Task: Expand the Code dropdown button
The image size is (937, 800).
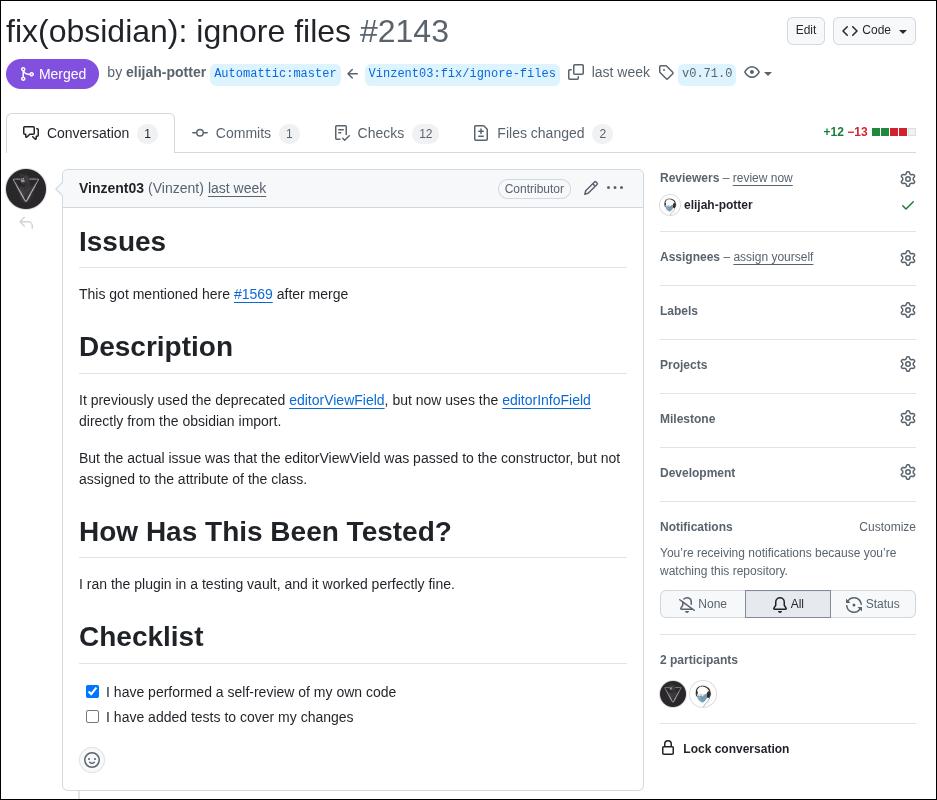Action: click(874, 31)
